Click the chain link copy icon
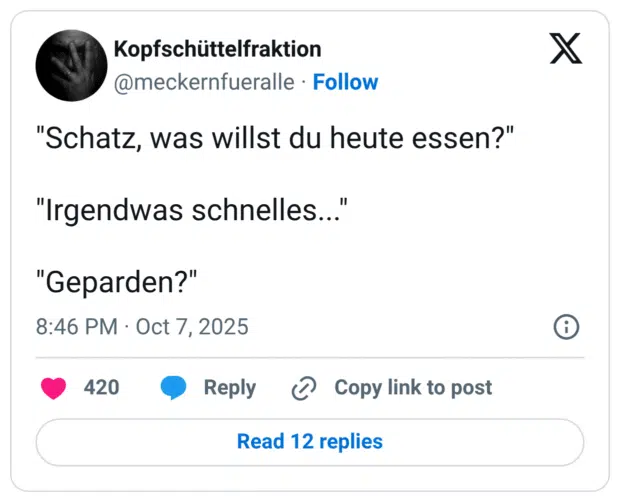 click(x=303, y=389)
